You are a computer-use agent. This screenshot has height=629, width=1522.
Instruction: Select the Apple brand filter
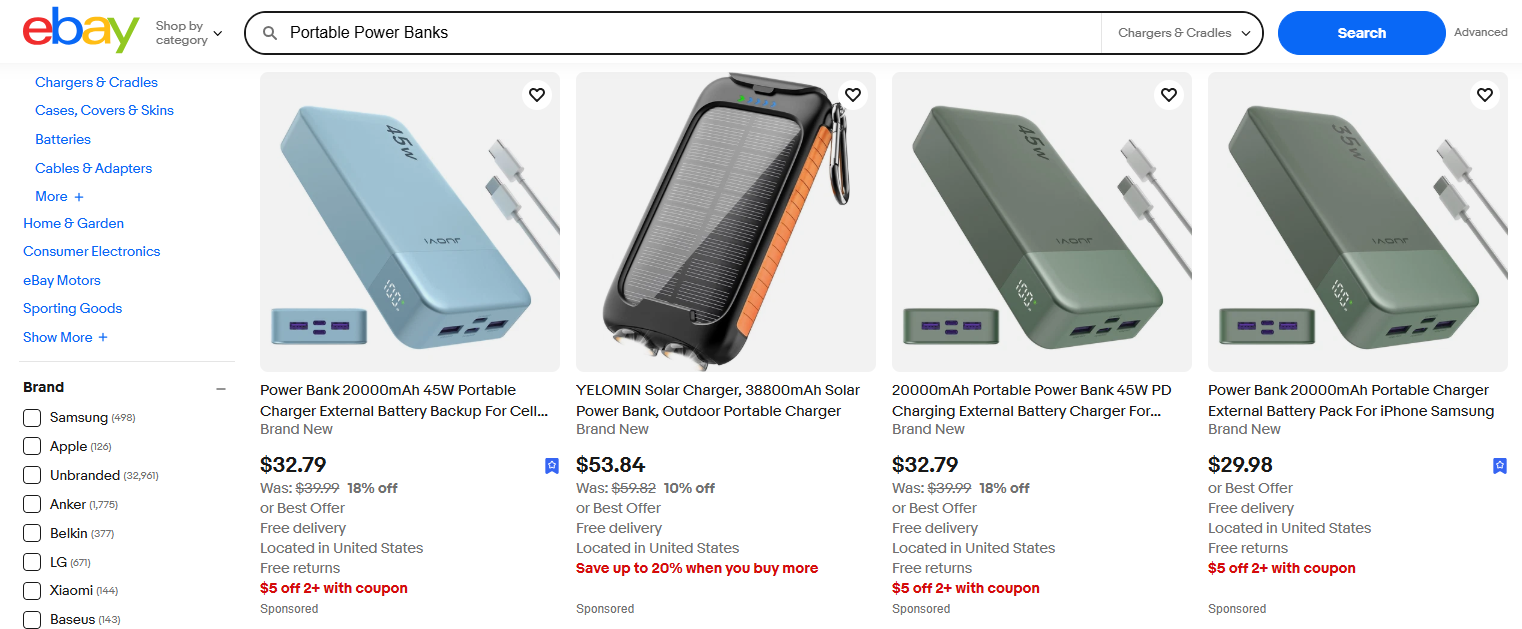[x=31, y=446]
